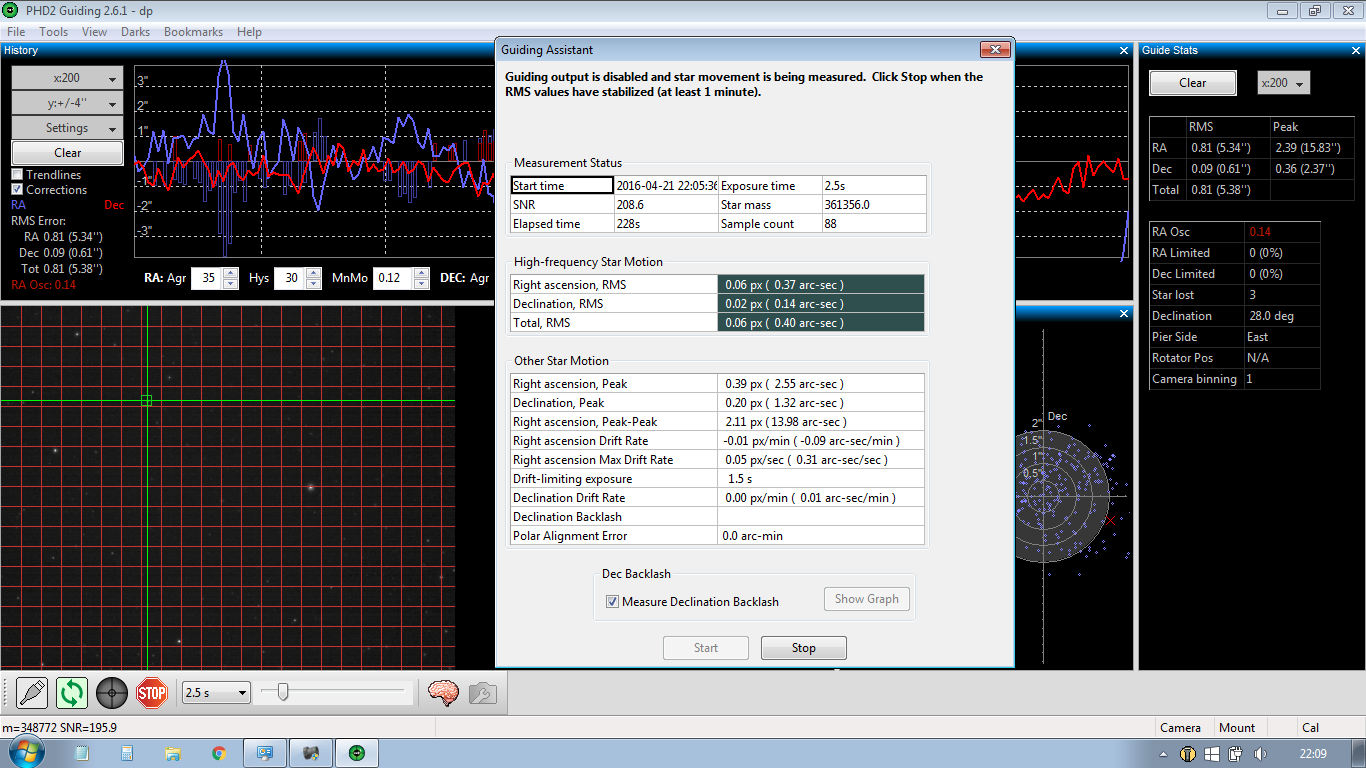1366x768 pixels.
Task: Toggle the Corrections checkbox
Action: coord(17,190)
